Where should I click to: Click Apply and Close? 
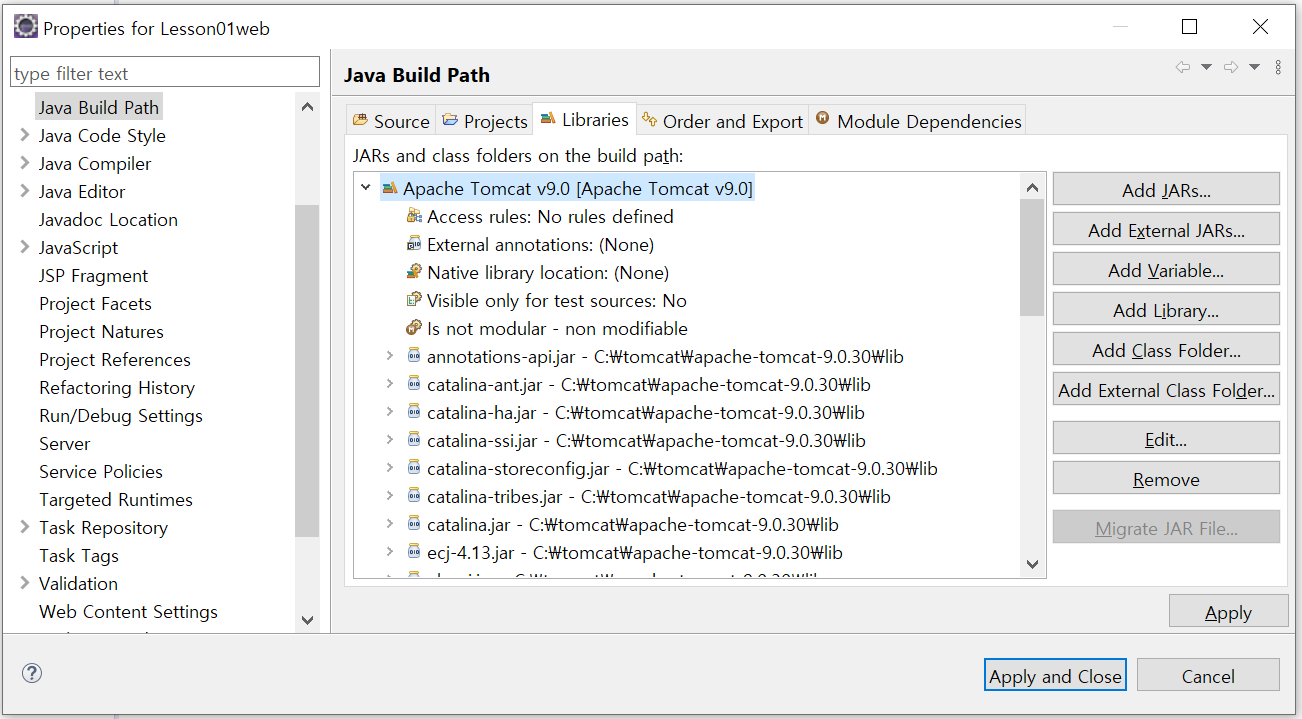click(1055, 676)
